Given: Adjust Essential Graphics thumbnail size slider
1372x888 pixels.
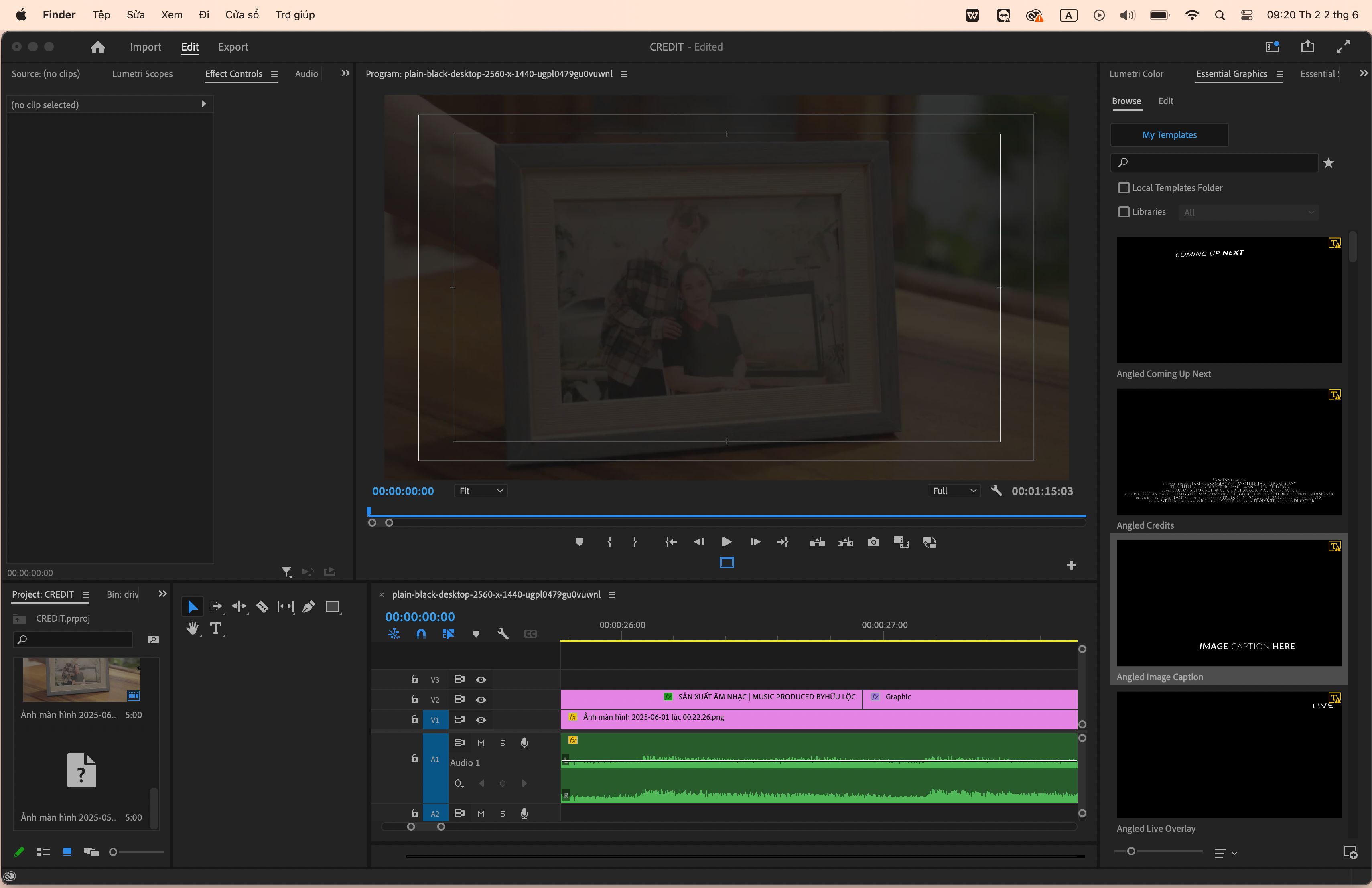Looking at the screenshot, I should click(1132, 852).
